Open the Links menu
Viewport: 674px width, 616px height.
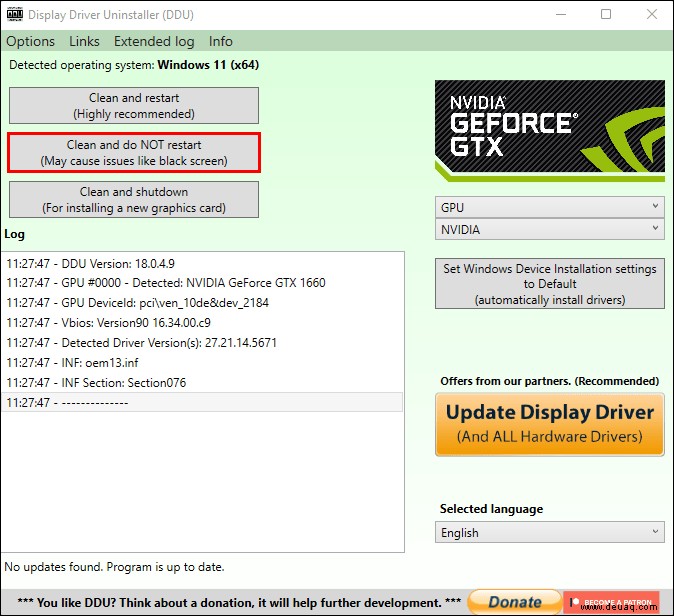84,41
